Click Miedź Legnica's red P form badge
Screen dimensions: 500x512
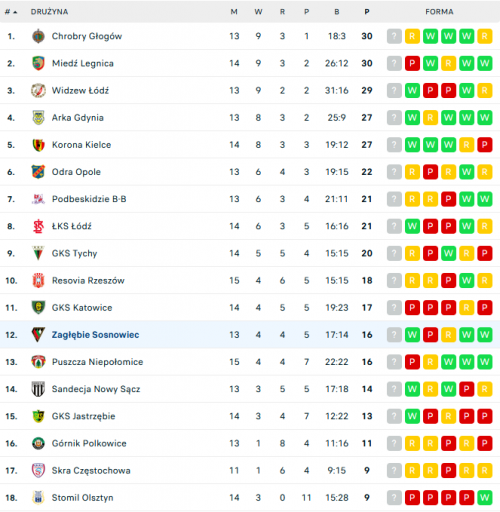[x=412, y=63]
